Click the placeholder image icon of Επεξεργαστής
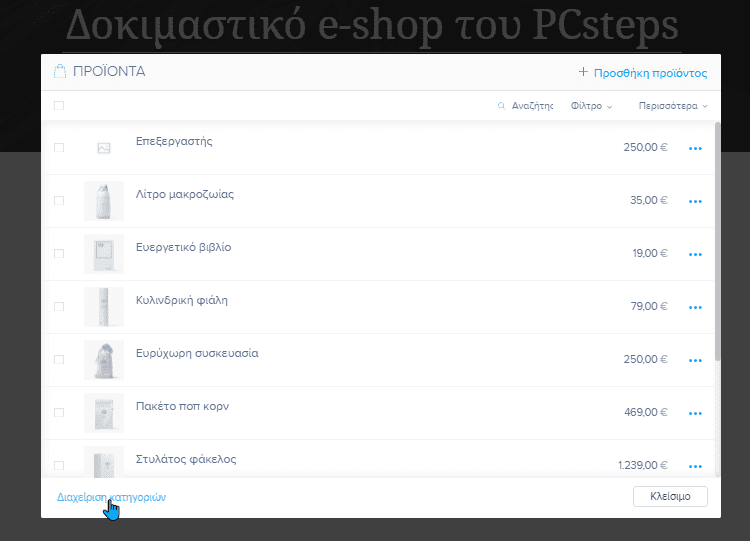The height and width of the screenshot is (541, 750). pyautogui.click(x=104, y=148)
